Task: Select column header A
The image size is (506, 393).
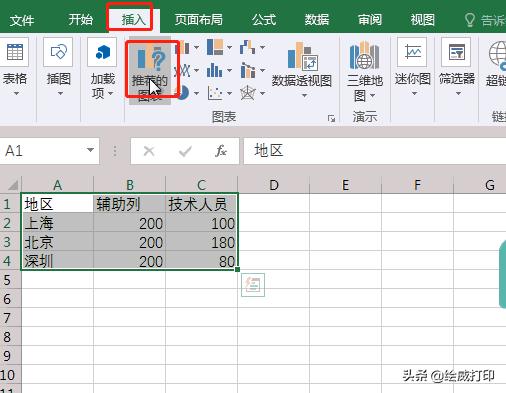Action: coord(57,185)
